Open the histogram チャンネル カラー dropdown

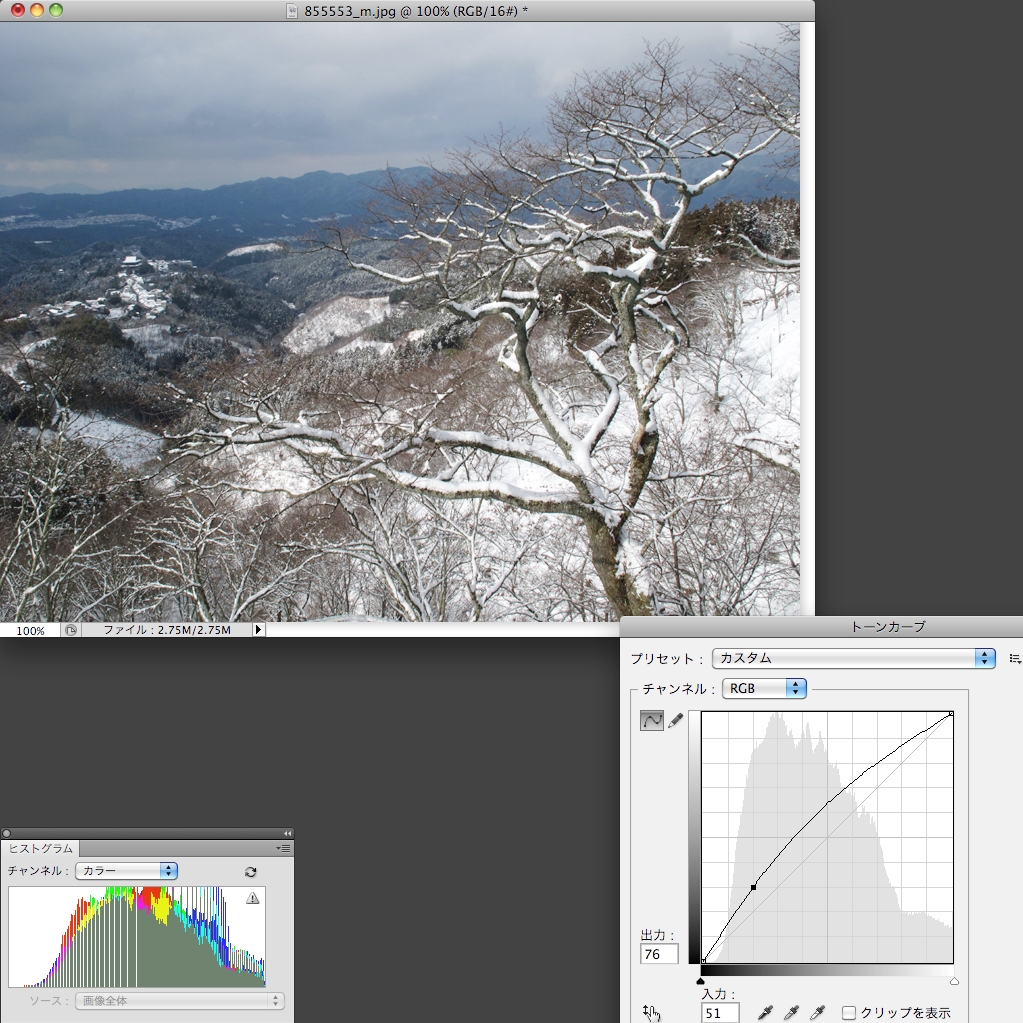[126, 871]
